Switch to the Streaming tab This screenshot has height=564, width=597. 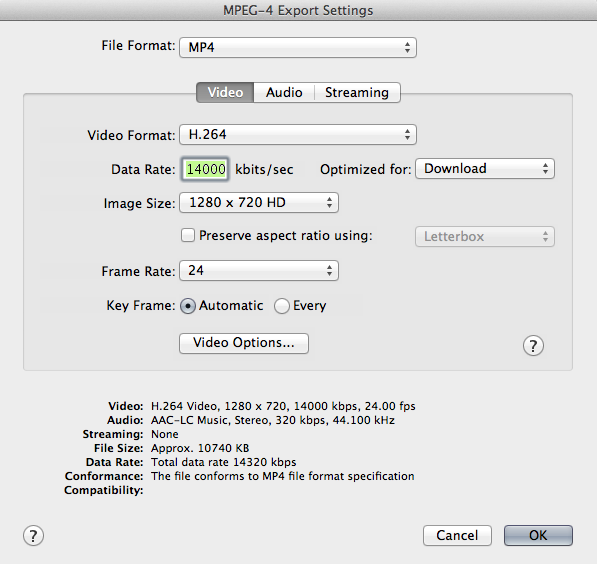[x=357, y=93]
